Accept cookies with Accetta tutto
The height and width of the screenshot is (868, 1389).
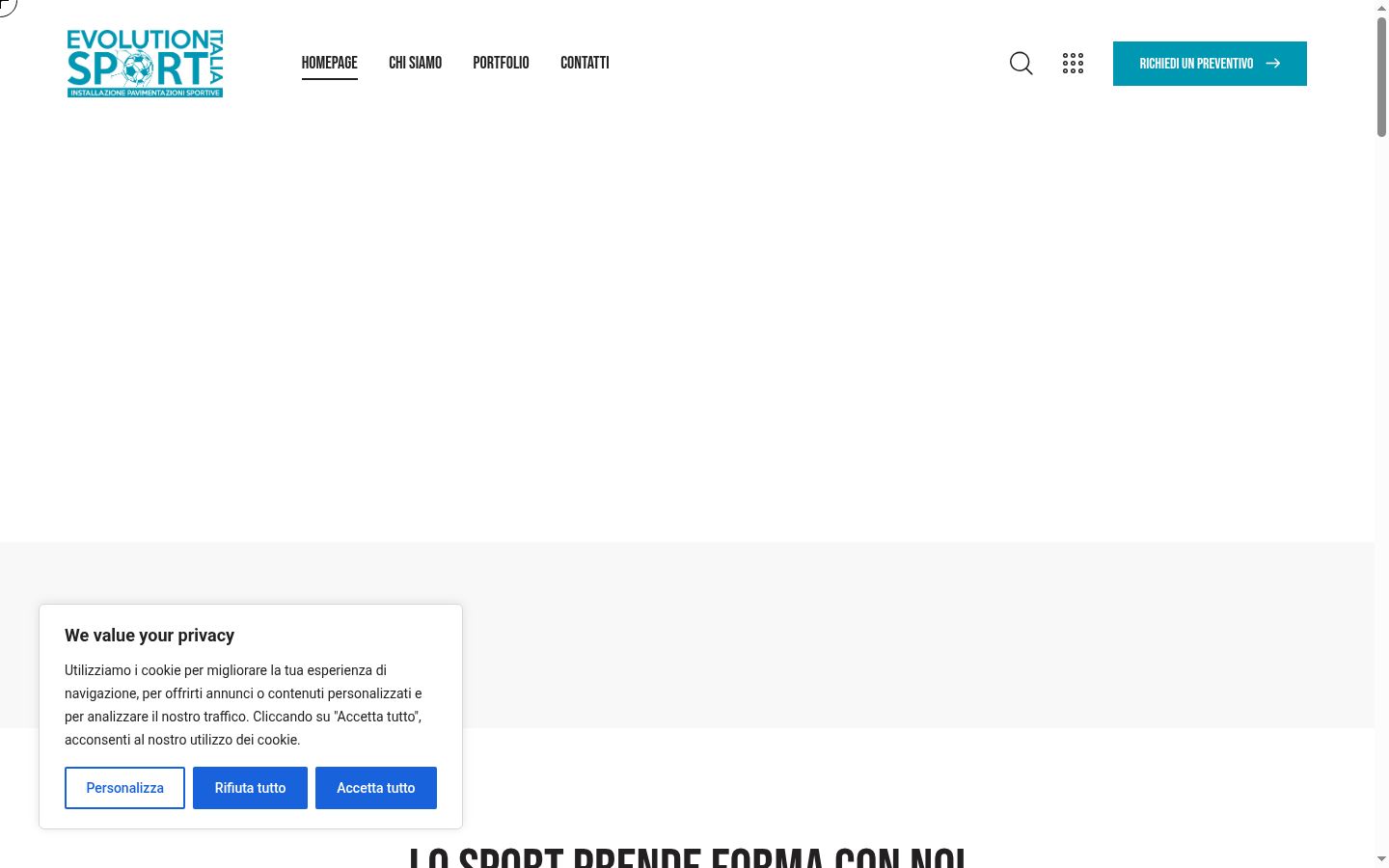376,788
